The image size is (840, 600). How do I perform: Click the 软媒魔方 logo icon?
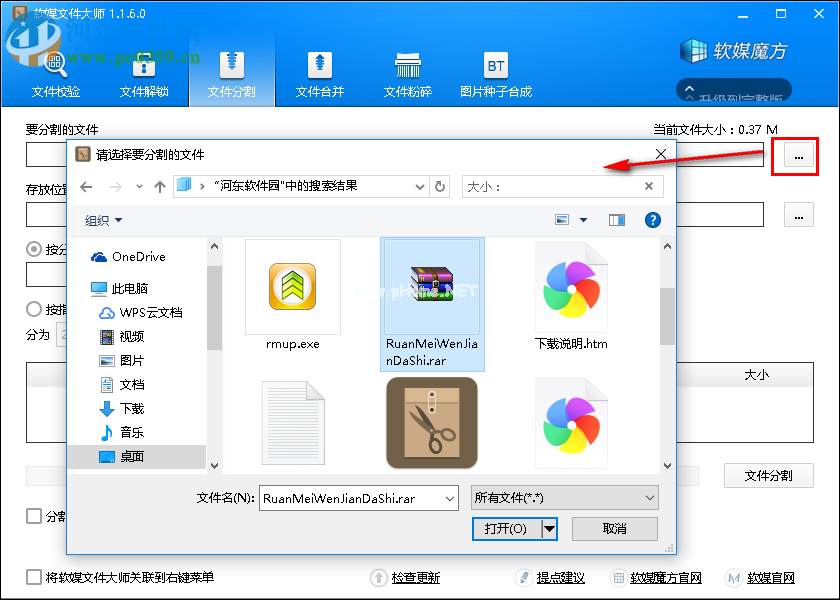[x=693, y=50]
